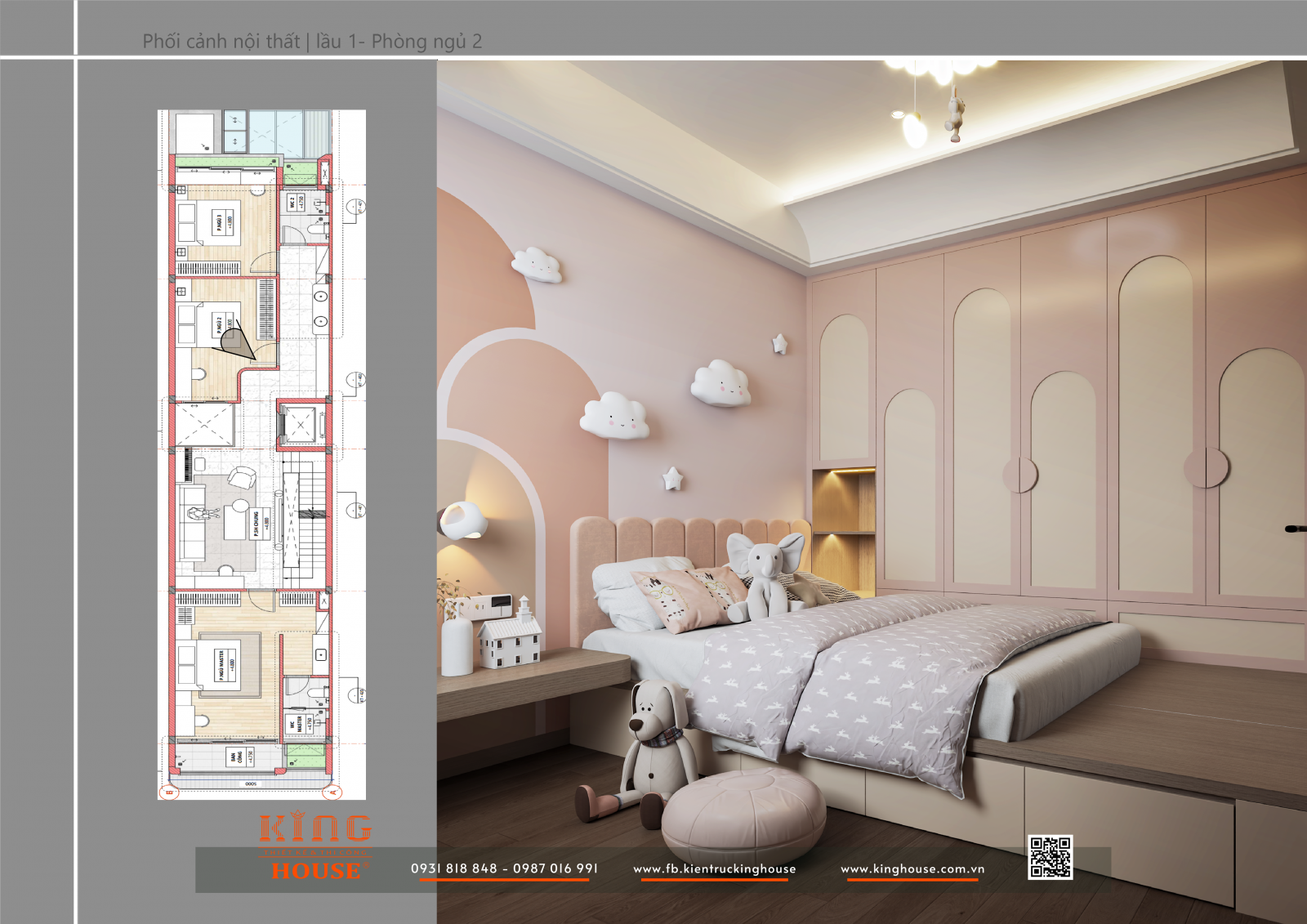Click the phone number 0987 016 991
Screen dimensions: 1307x924
coord(555,868)
